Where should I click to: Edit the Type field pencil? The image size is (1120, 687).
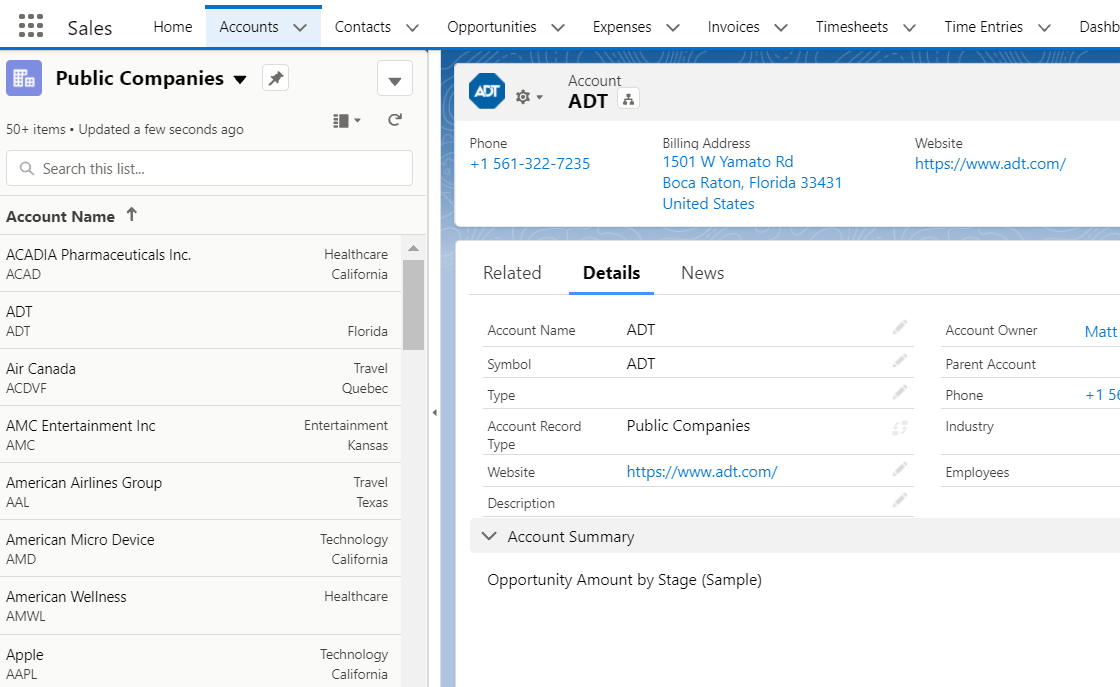click(899, 392)
